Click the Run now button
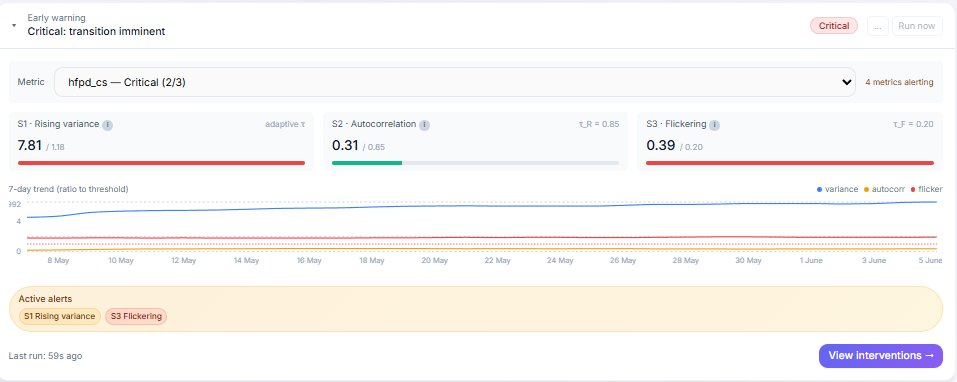 tap(917, 26)
